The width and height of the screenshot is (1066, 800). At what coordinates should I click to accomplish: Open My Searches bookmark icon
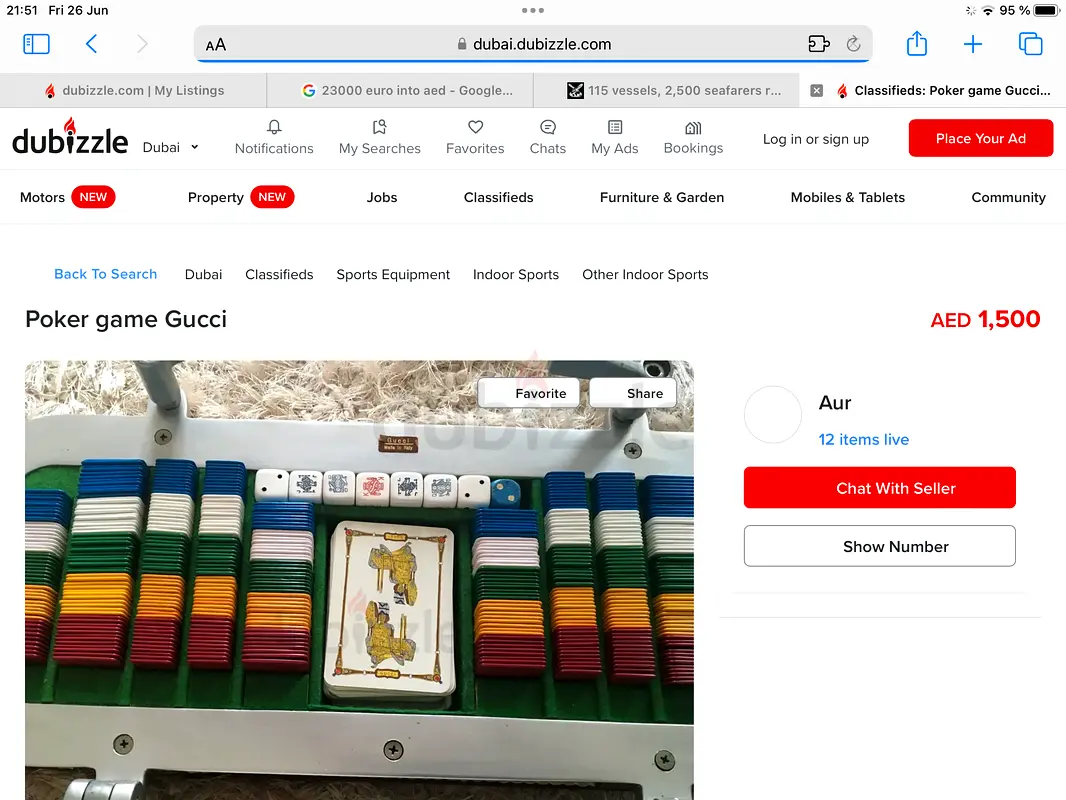pyautogui.click(x=379, y=138)
